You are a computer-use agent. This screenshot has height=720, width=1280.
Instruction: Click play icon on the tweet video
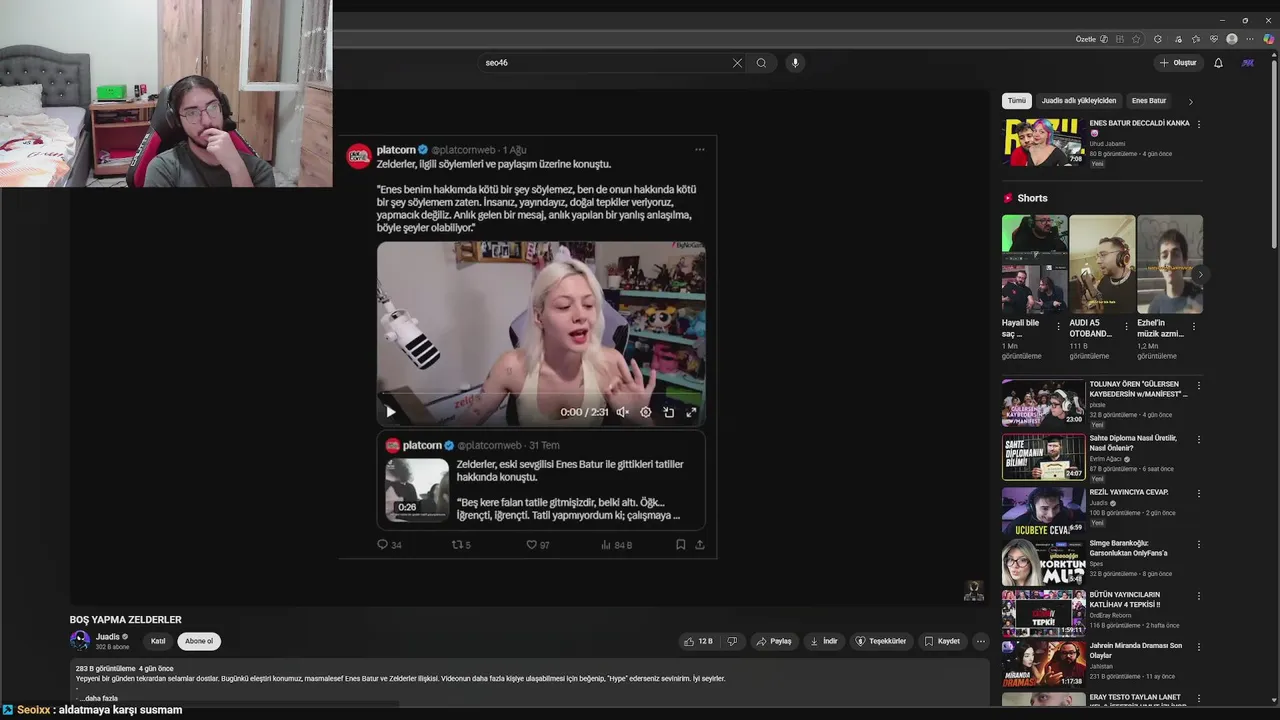391,412
